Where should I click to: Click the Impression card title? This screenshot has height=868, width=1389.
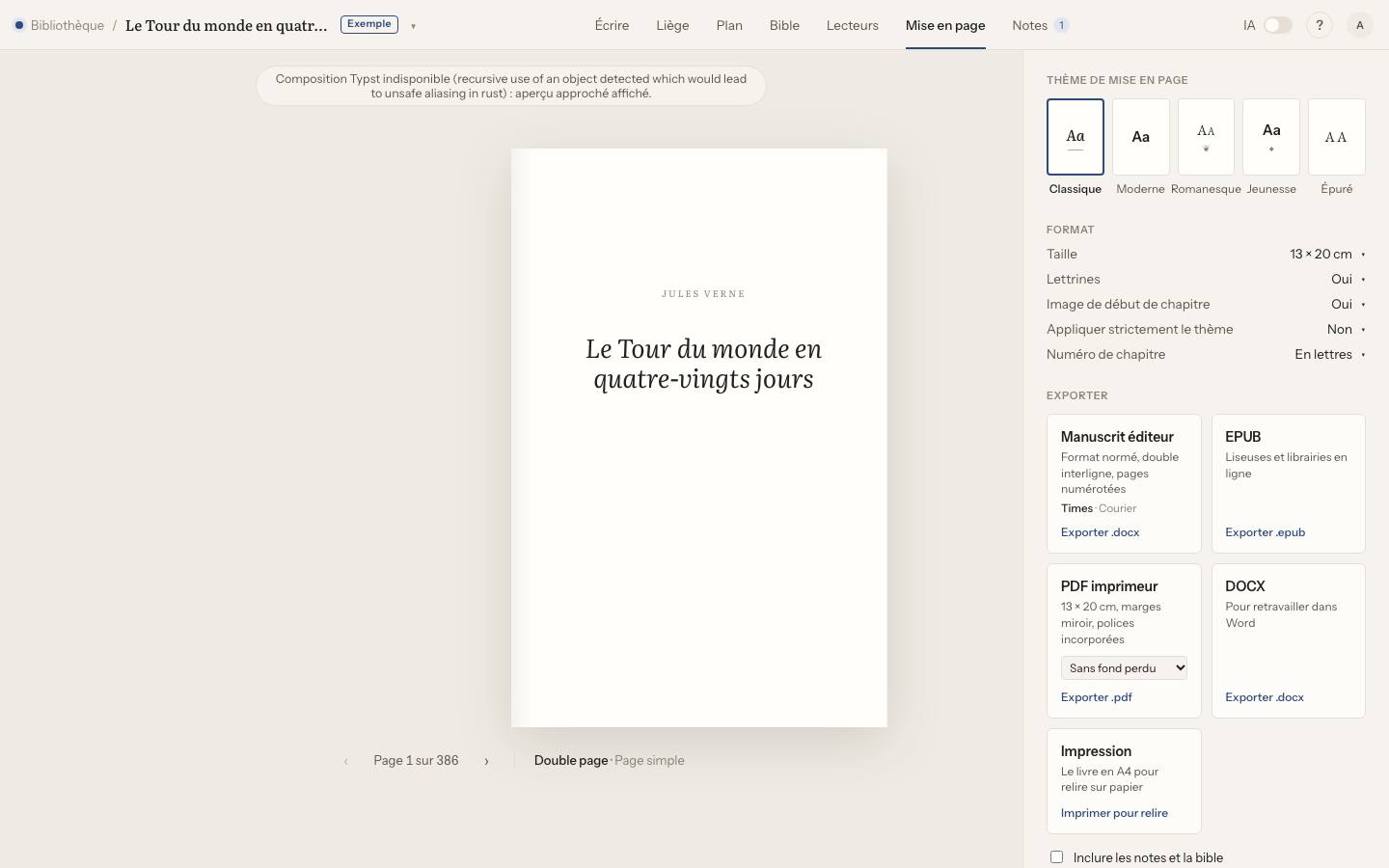[1096, 751]
